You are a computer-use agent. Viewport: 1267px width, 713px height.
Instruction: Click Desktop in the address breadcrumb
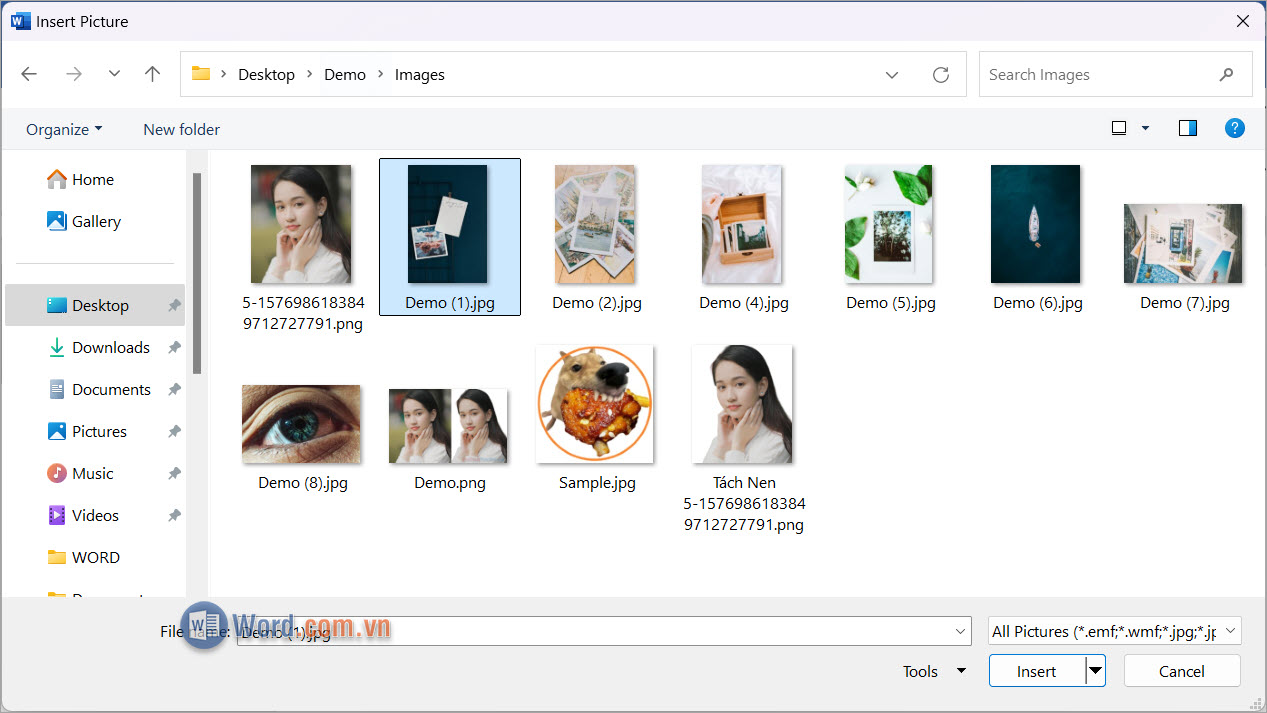(266, 75)
